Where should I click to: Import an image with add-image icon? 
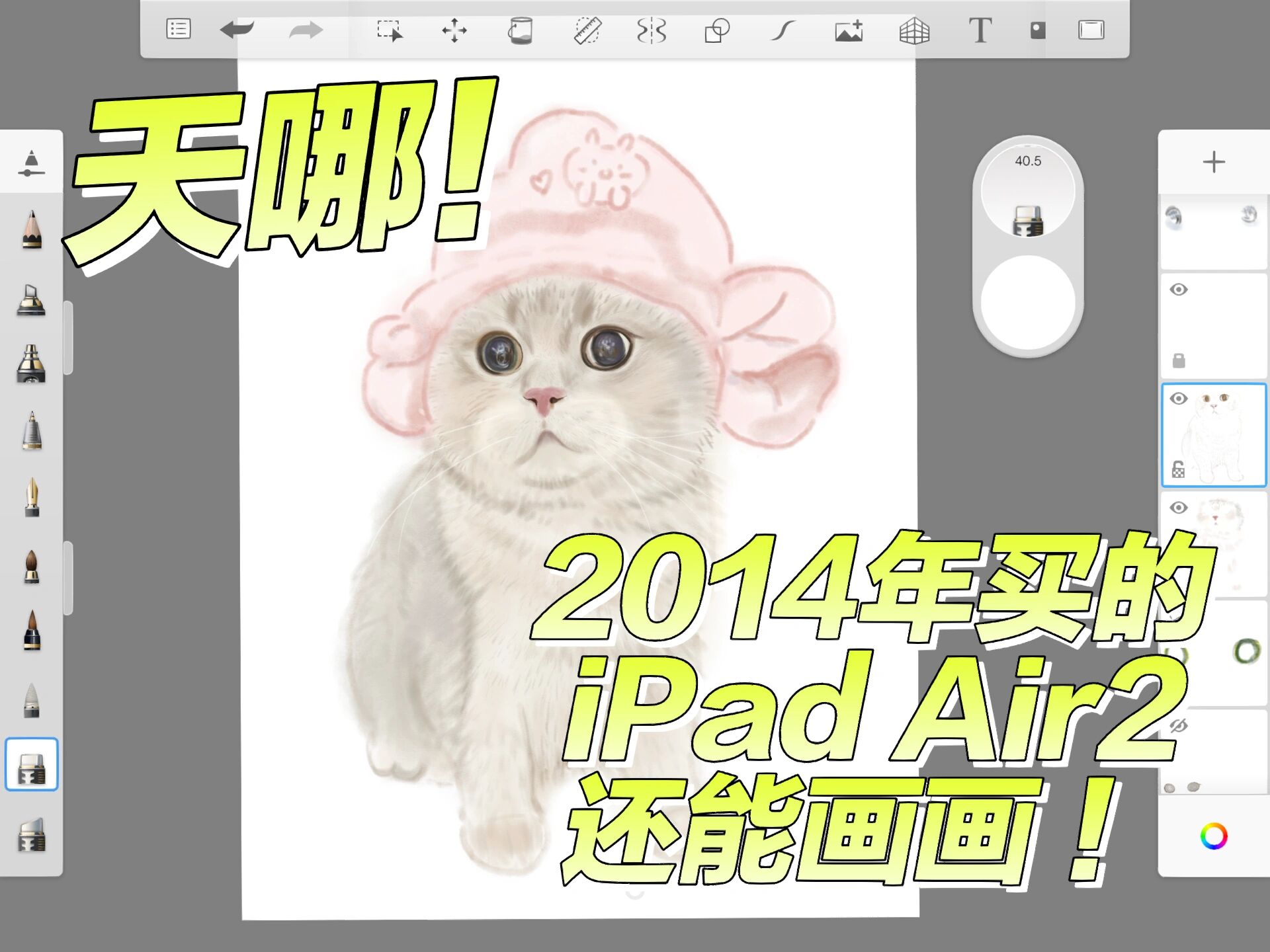pos(849,30)
